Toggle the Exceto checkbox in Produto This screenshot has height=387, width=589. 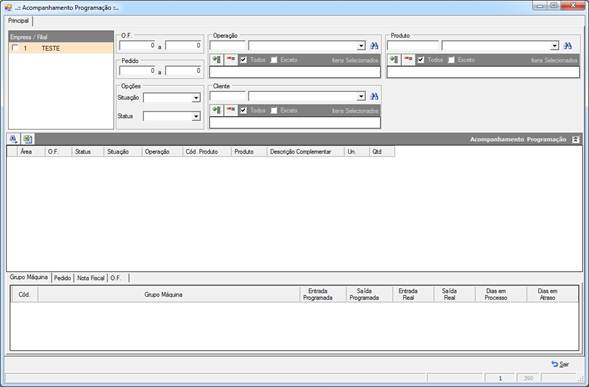pyautogui.click(x=451, y=60)
